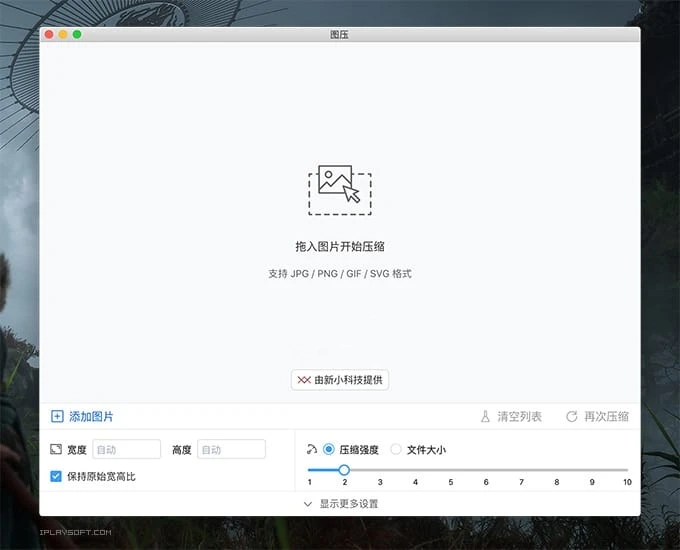Click the 显示更多设置 text
This screenshot has width=680, height=550.
click(x=349, y=504)
